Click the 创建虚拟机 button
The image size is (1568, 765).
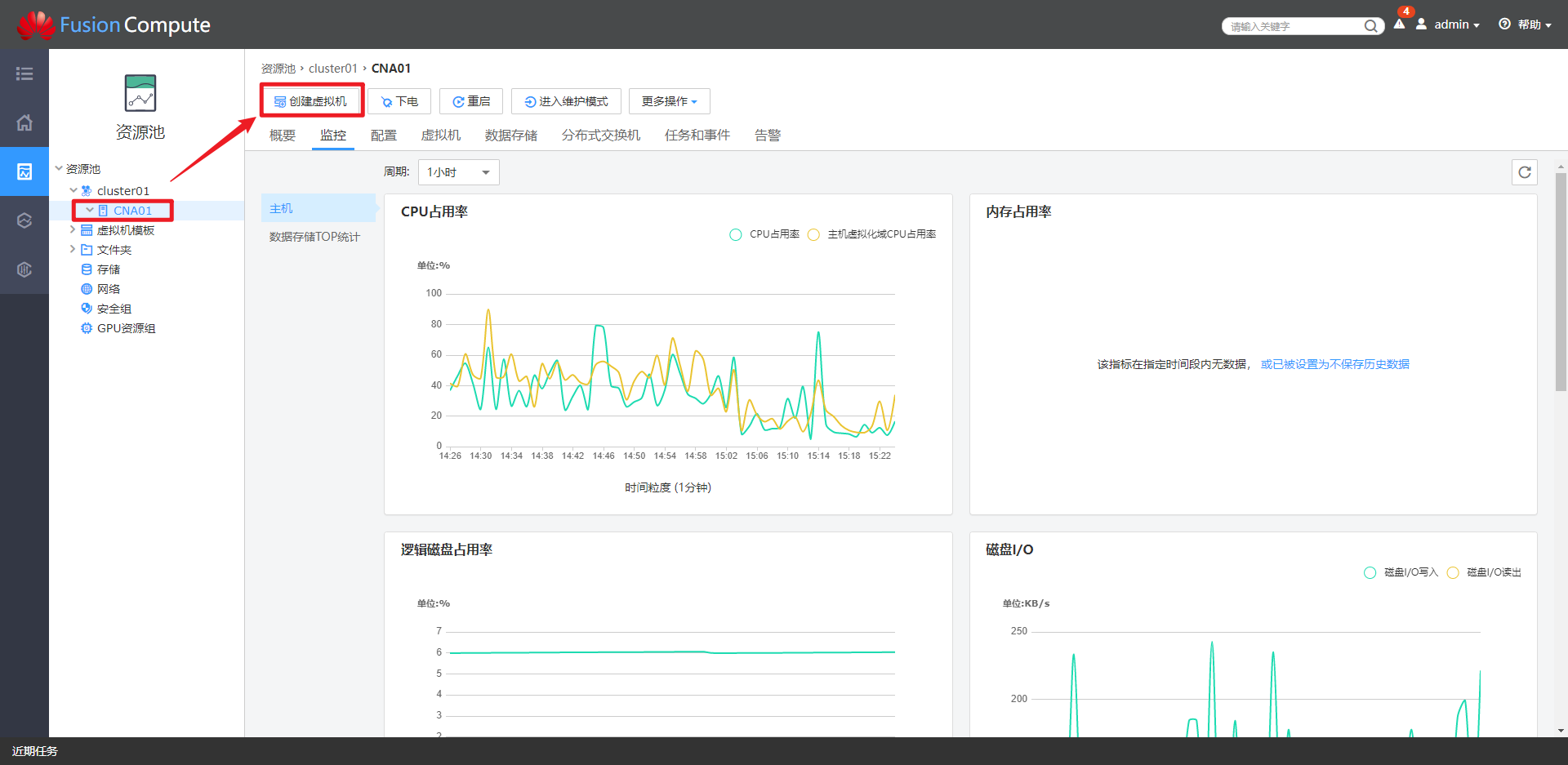click(310, 101)
